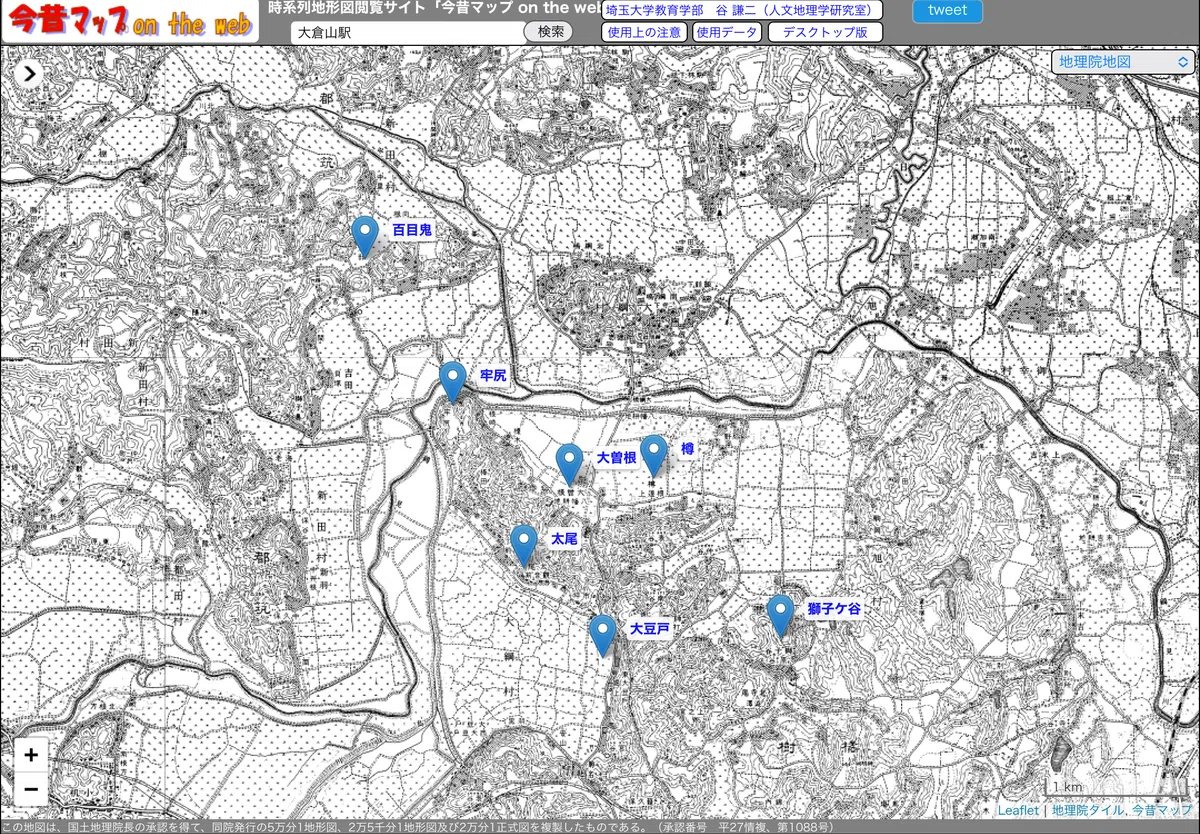This screenshot has width=1200, height=834.
Task: Click the 太尾 map marker pin
Action: [524, 544]
